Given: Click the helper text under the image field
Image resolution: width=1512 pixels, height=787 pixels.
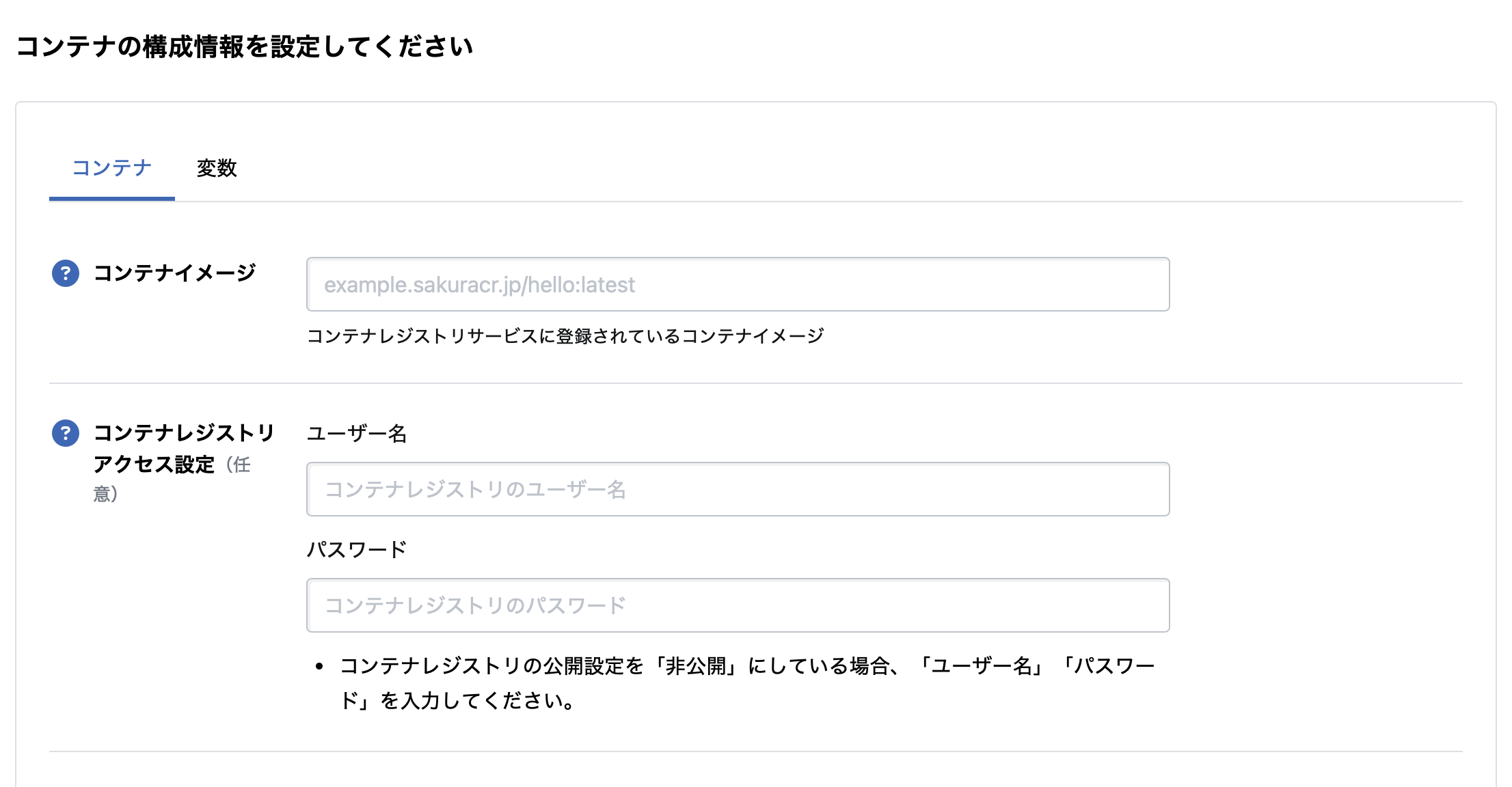Looking at the screenshot, I should point(565,336).
